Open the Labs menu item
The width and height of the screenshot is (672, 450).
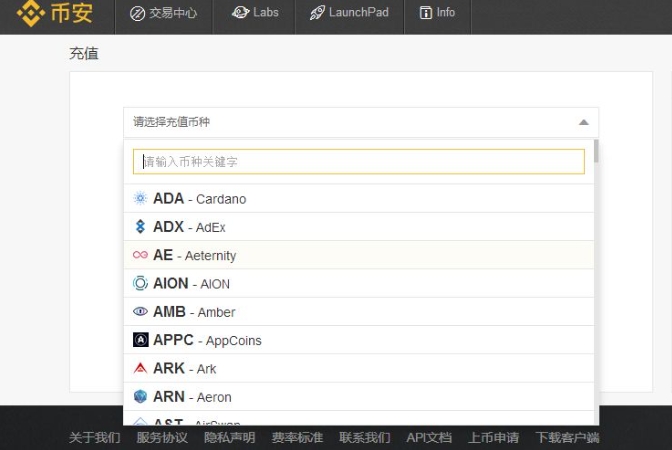click(254, 13)
